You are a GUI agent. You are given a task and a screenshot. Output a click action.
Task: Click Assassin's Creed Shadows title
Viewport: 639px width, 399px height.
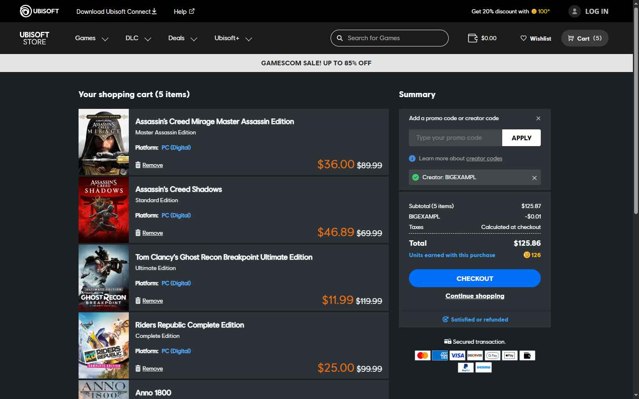click(178, 189)
